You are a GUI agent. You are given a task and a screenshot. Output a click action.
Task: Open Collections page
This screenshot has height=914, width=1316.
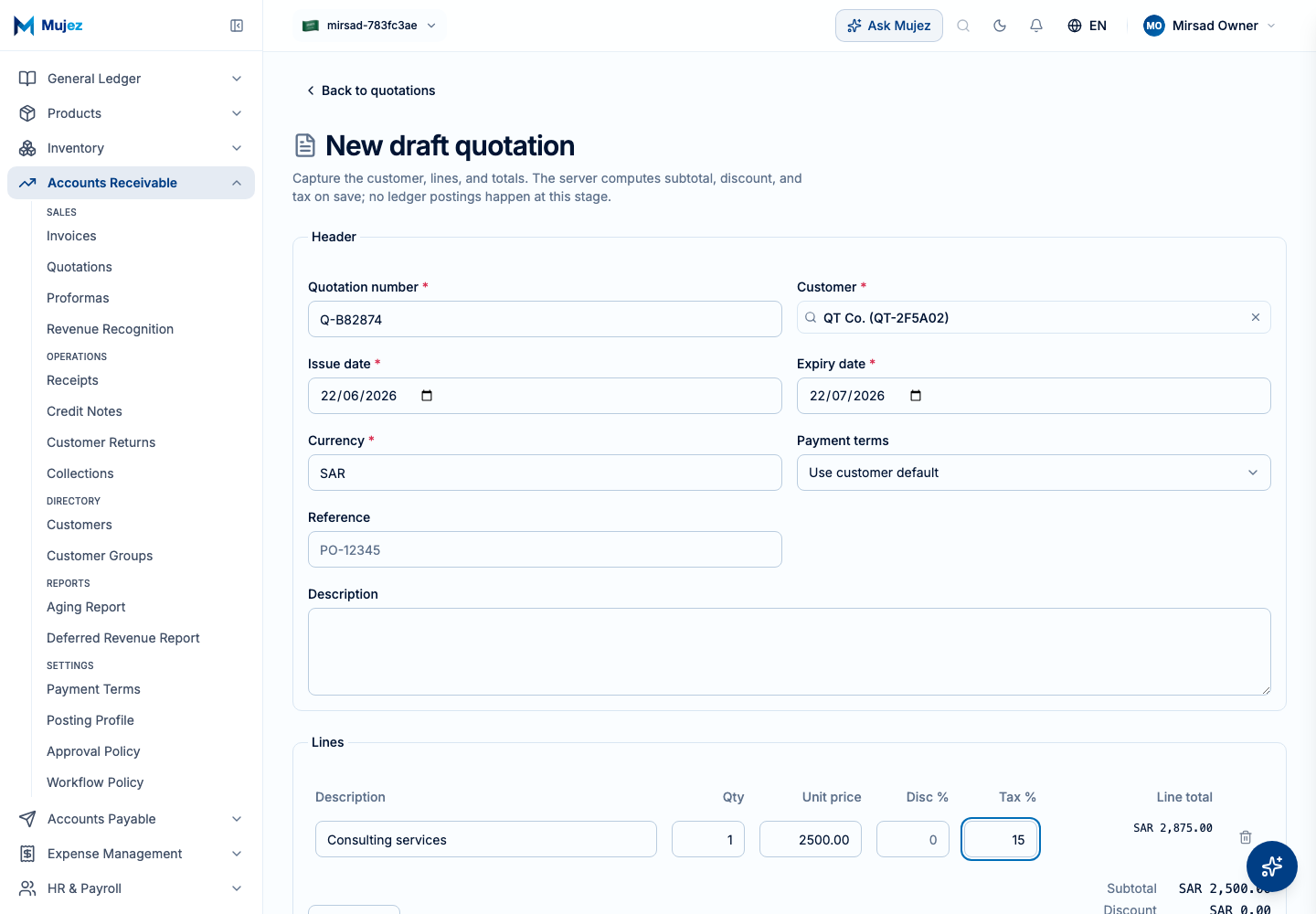[80, 473]
